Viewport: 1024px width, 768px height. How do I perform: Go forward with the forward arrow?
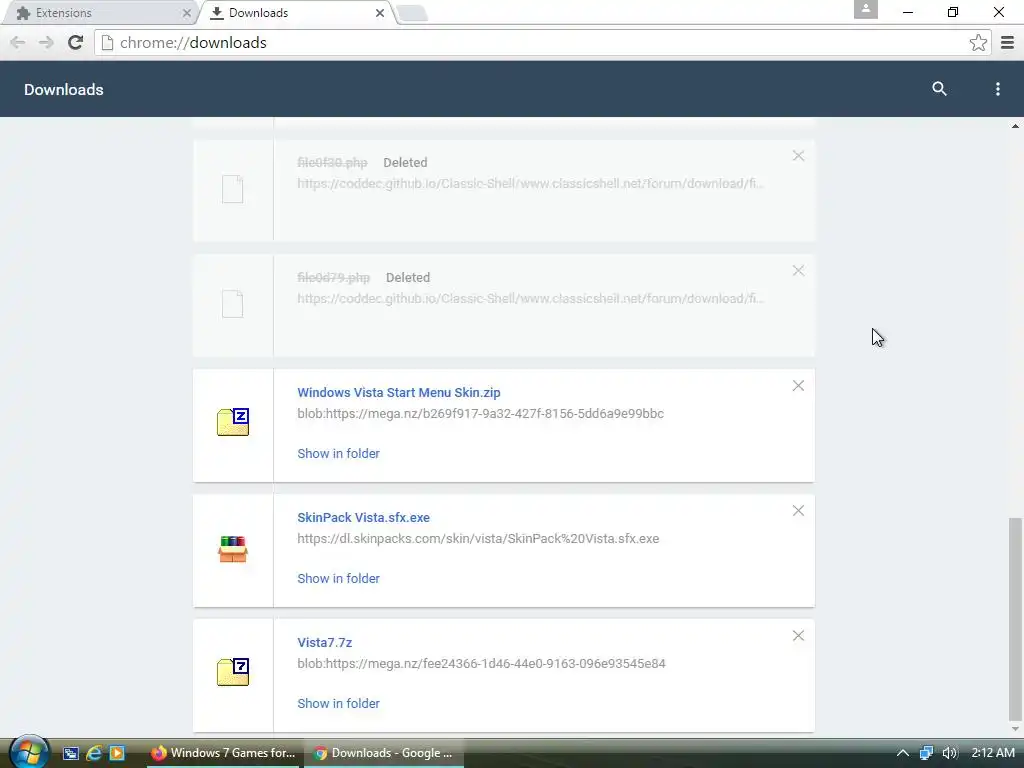click(46, 42)
